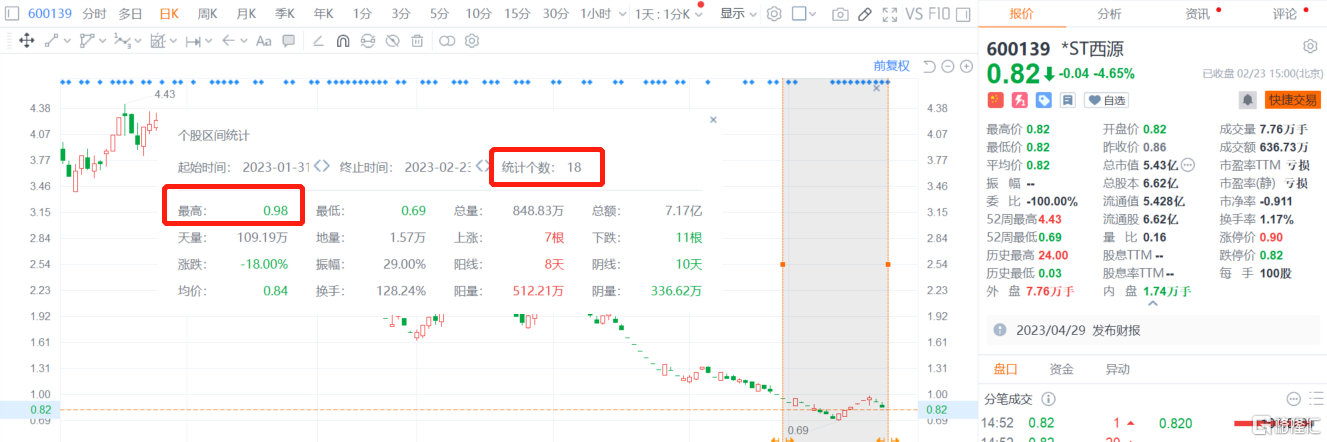Take a chart screenshot with camera icon
This screenshot has height=442, width=1327.
coord(840,14)
